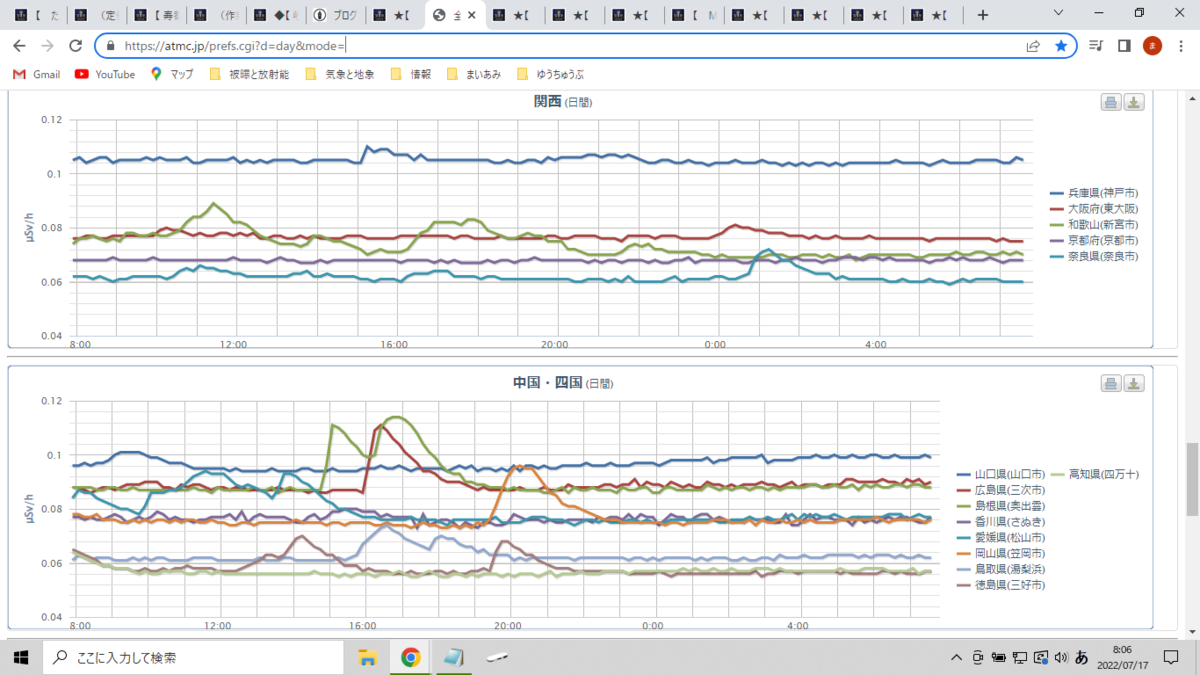Click the 岡山県(笠岡市) orange legend swatch
The height and width of the screenshot is (675, 1200).
tap(965, 553)
